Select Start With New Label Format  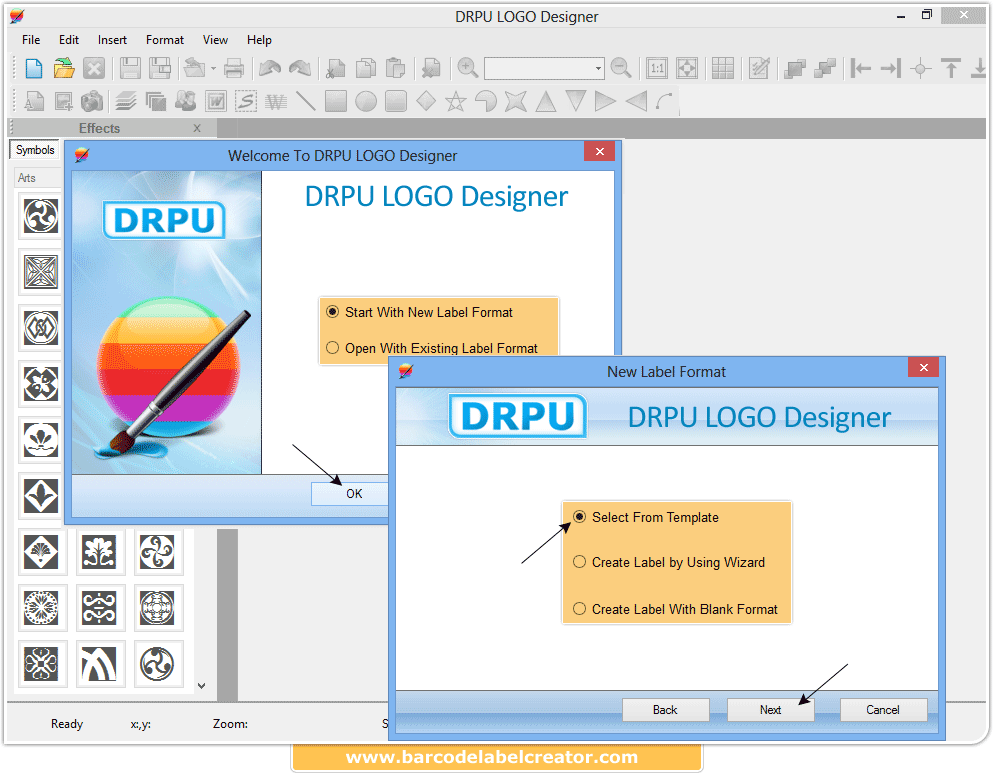point(332,312)
